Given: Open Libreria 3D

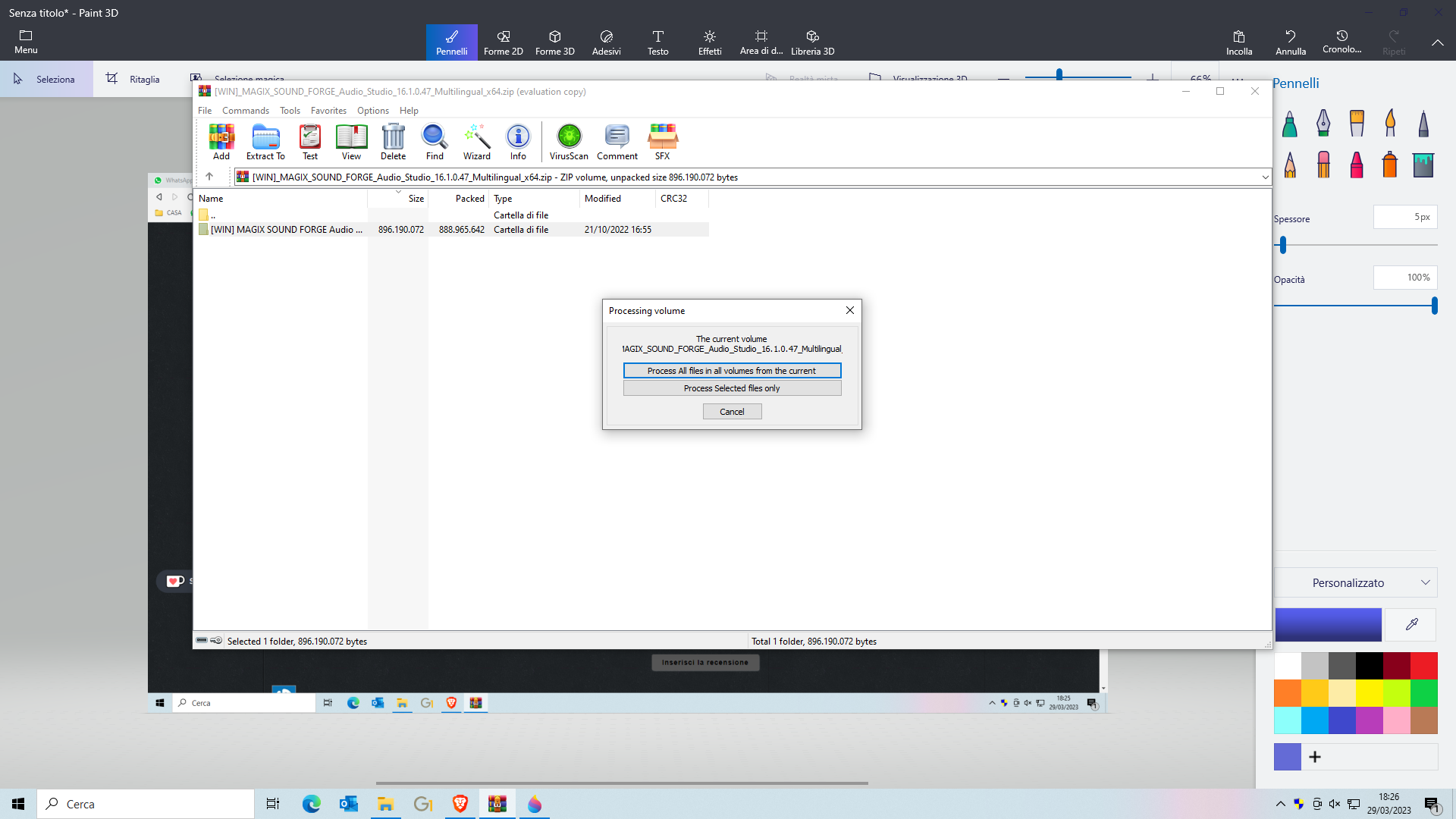Looking at the screenshot, I should click(813, 42).
